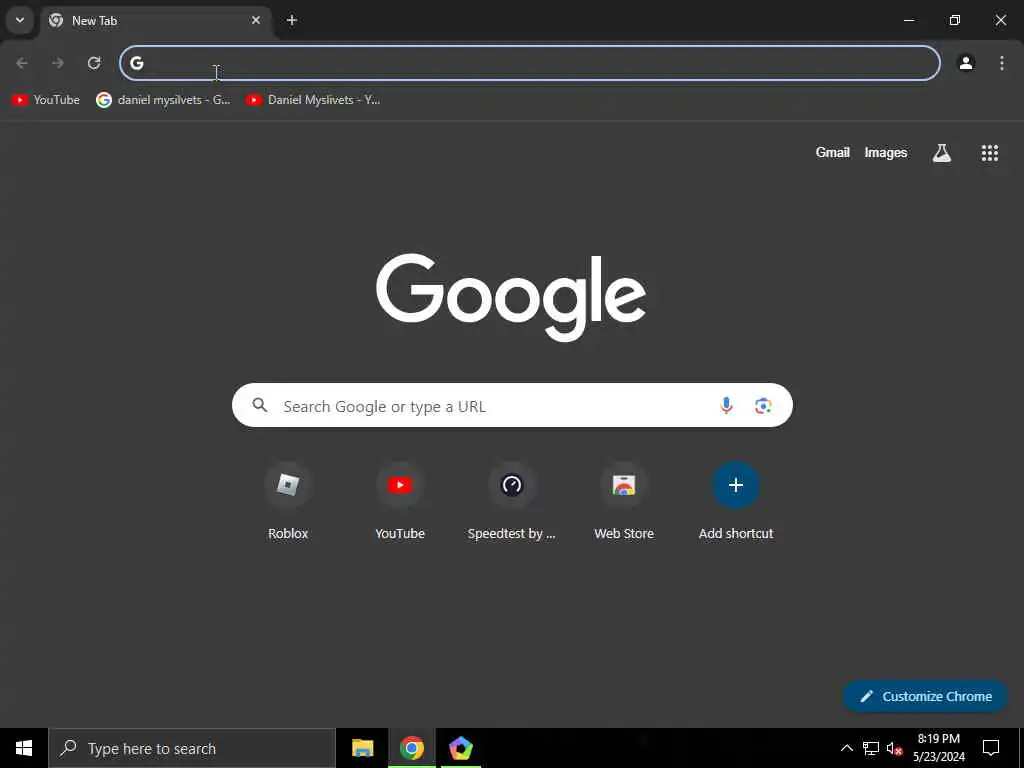Open Chrome three-dot menu
Image resolution: width=1024 pixels, height=768 pixels.
[1002, 63]
